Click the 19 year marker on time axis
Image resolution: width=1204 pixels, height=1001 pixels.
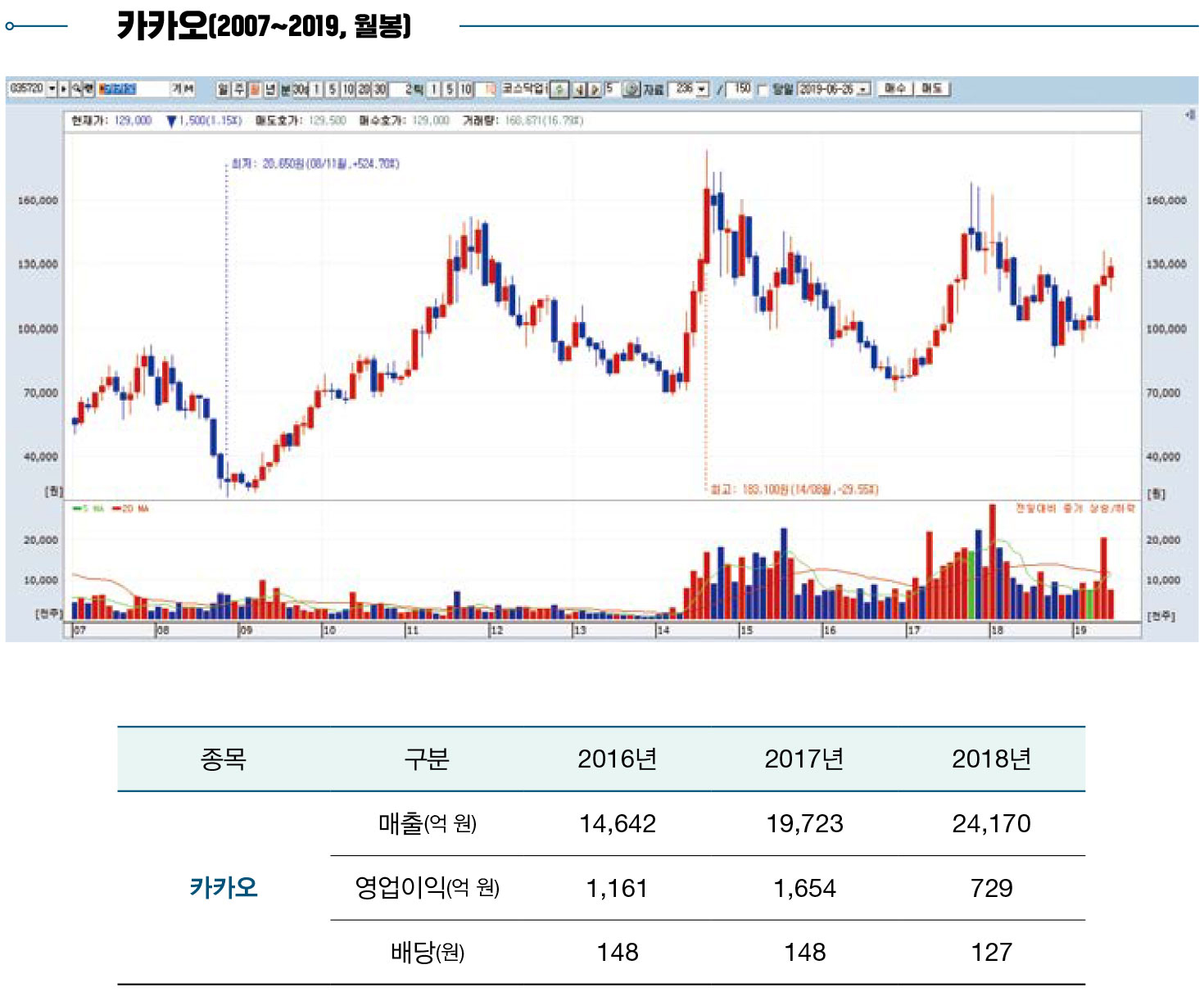(x=1081, y=630)
